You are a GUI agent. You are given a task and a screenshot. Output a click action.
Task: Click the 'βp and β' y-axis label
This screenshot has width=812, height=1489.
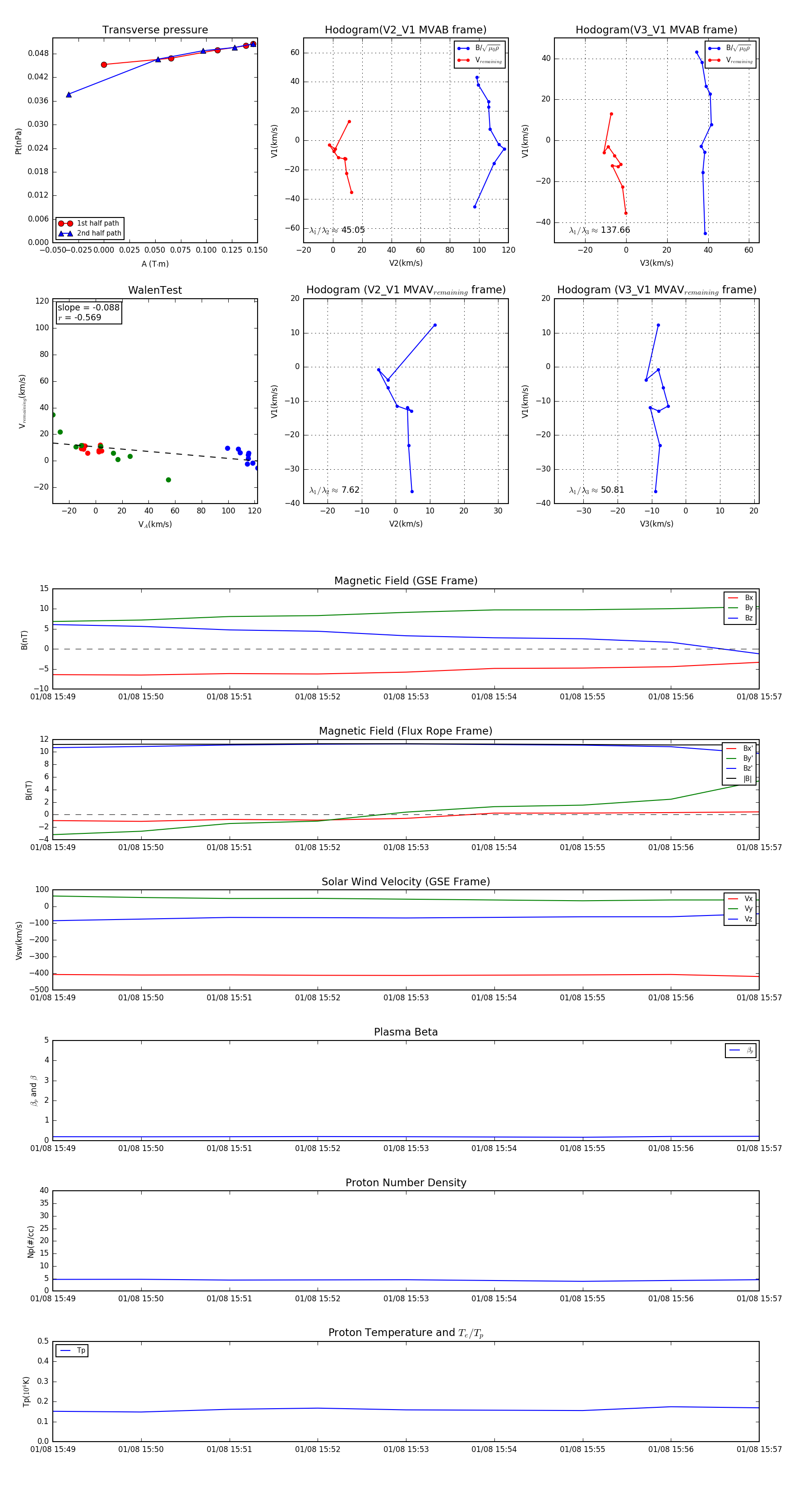pos(33,1091)
